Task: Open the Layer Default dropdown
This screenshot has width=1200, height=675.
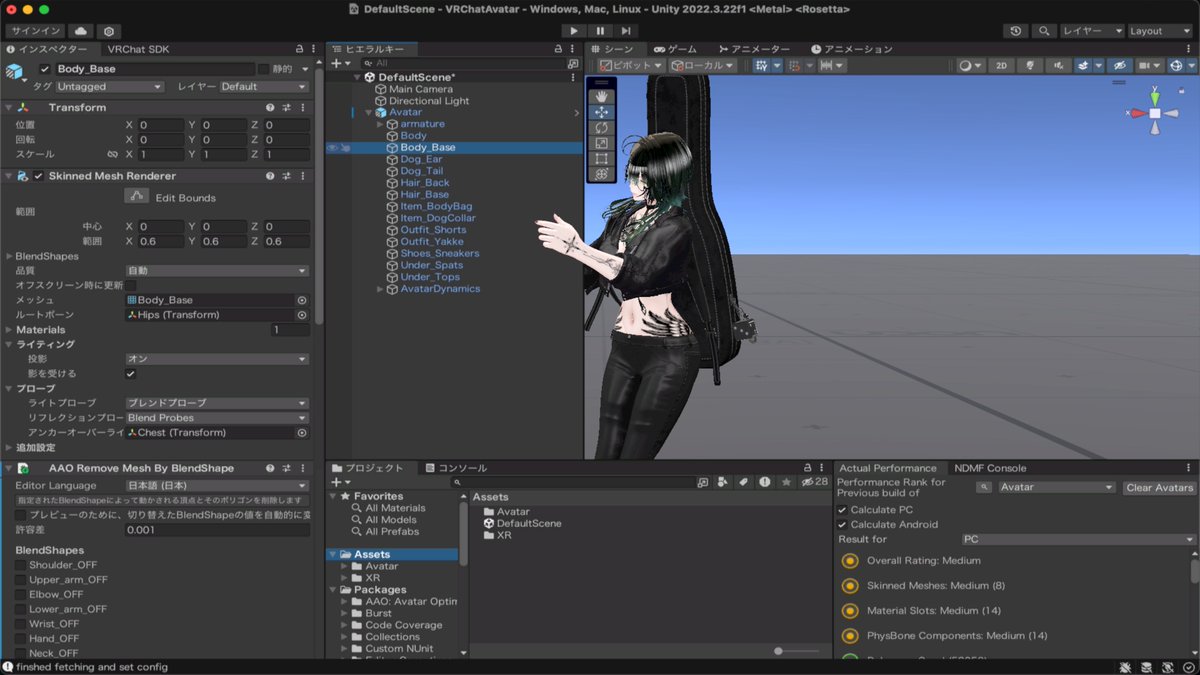Action: click(x=264, y=87)
